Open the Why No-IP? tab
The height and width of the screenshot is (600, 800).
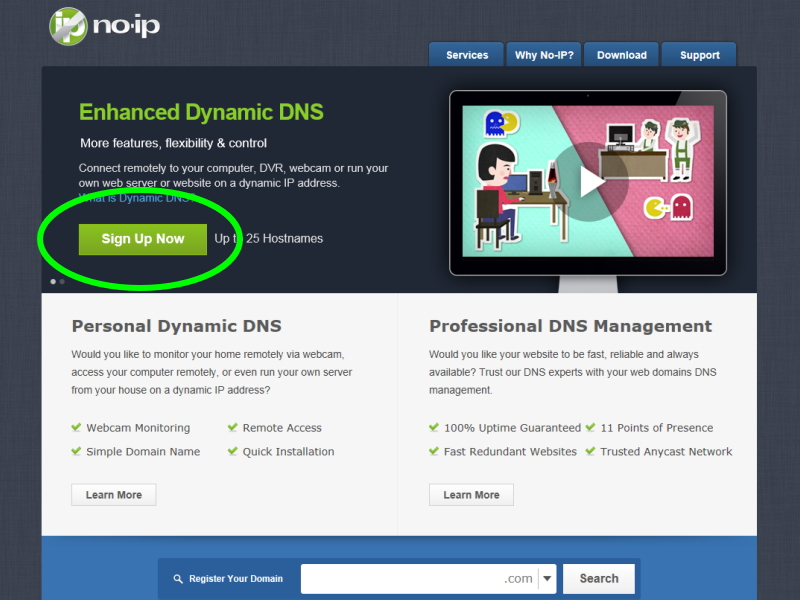coord(544,55)
